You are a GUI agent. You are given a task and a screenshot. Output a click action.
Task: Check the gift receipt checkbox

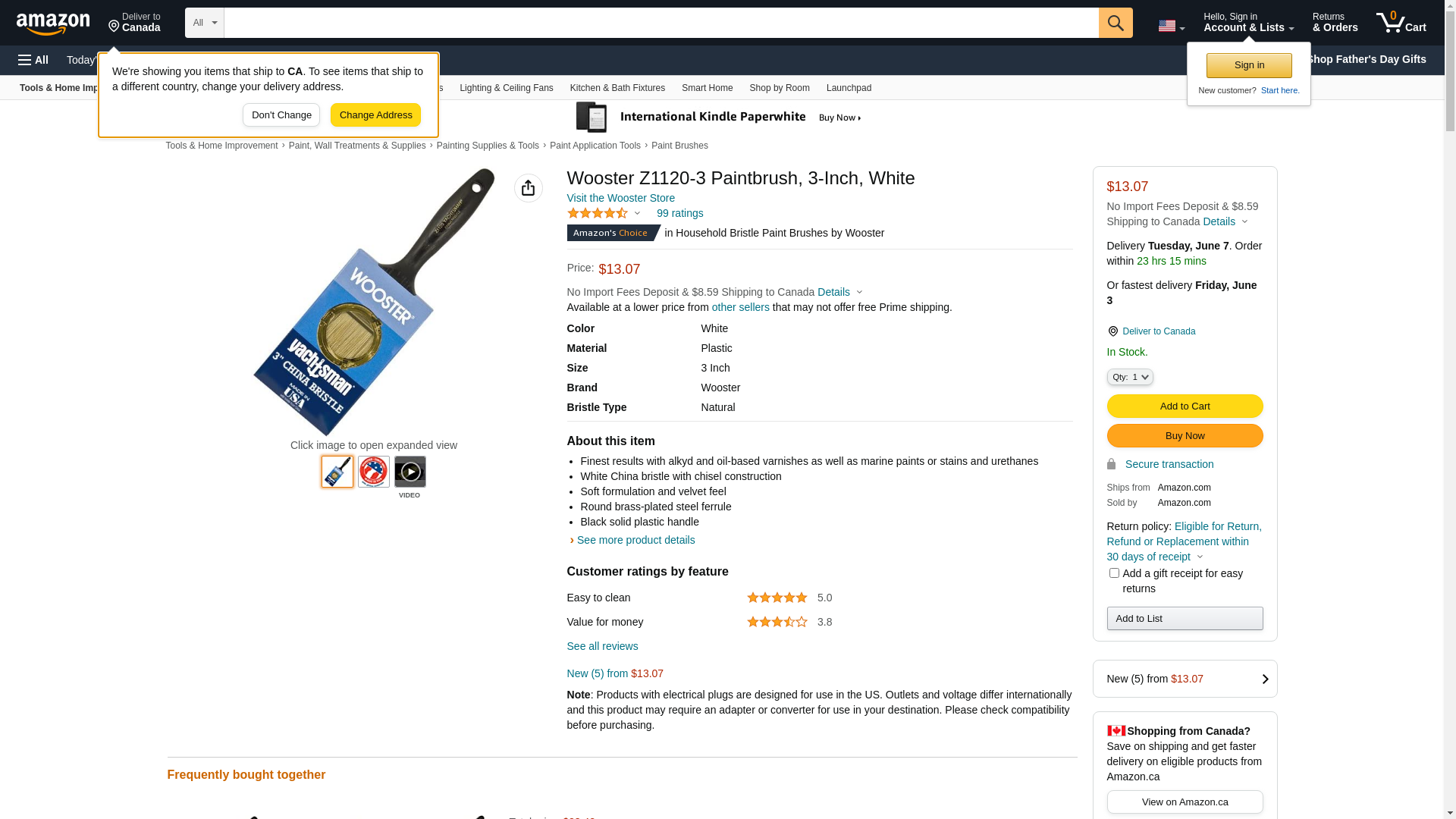pyautogui.click(x=1114, y=573)
